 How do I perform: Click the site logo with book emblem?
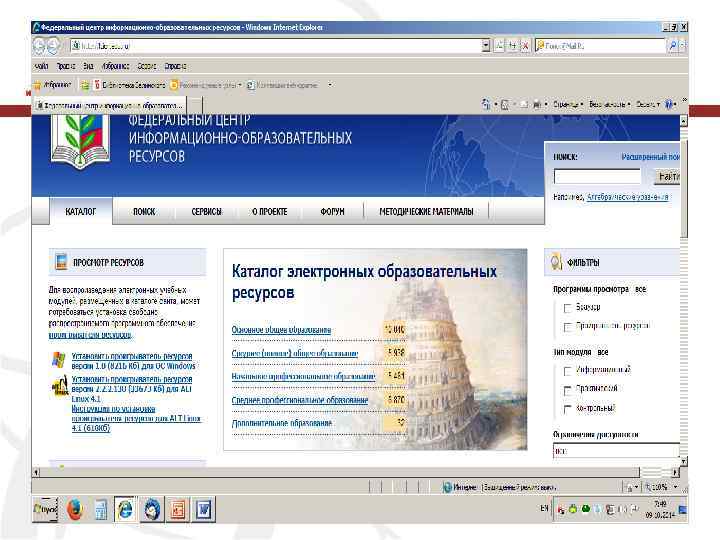(x=80, y=141)
